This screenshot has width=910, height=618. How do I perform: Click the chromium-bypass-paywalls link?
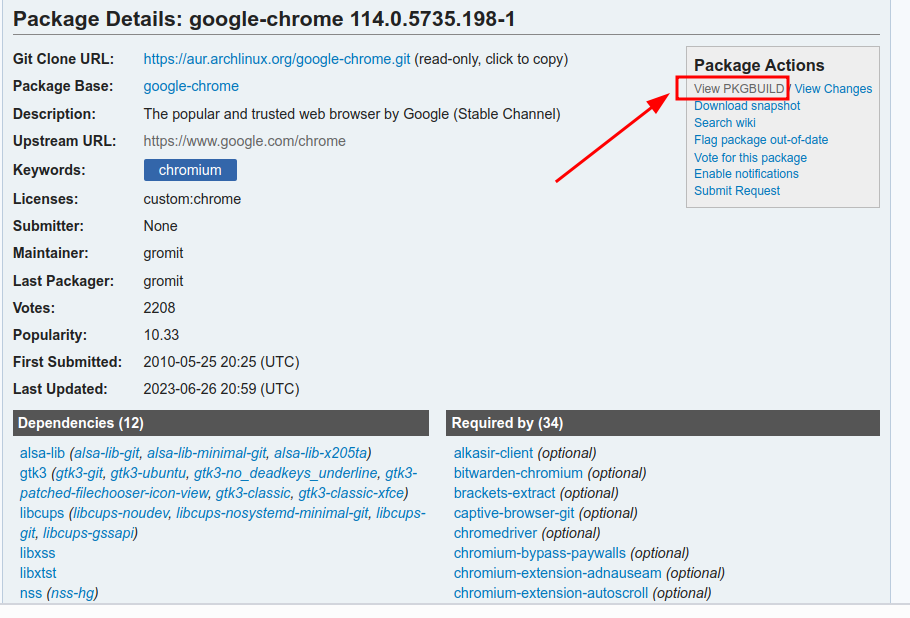[539, 553]
